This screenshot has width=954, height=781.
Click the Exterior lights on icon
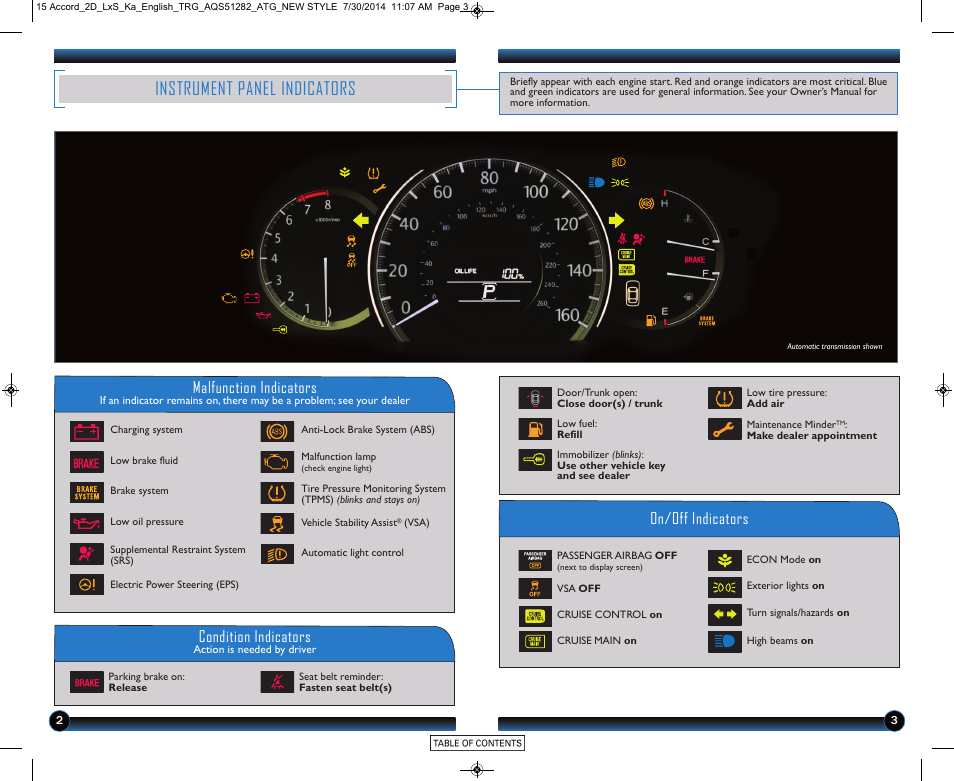(x=725, y=588)
